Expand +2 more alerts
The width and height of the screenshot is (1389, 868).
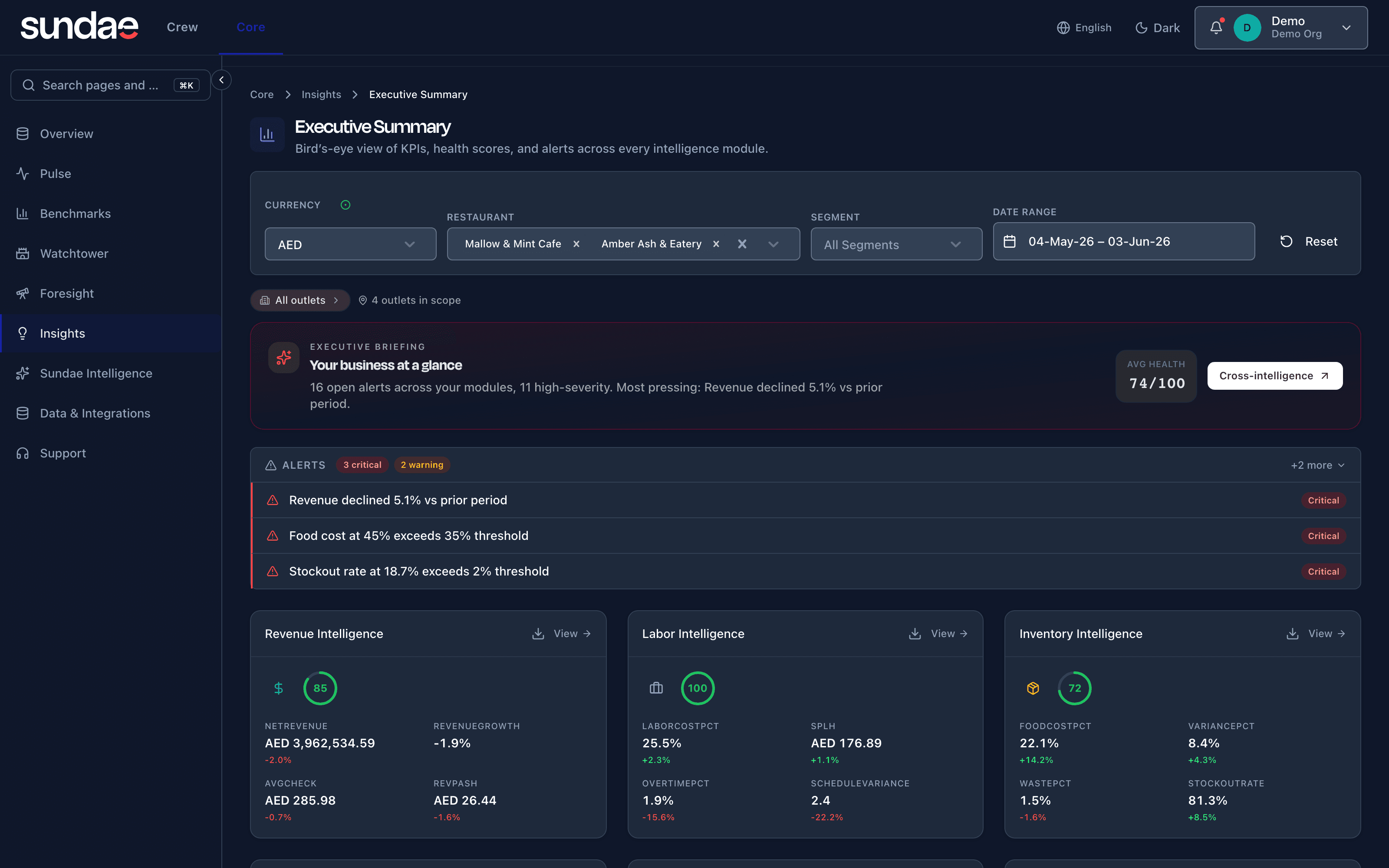(1318, 465)
